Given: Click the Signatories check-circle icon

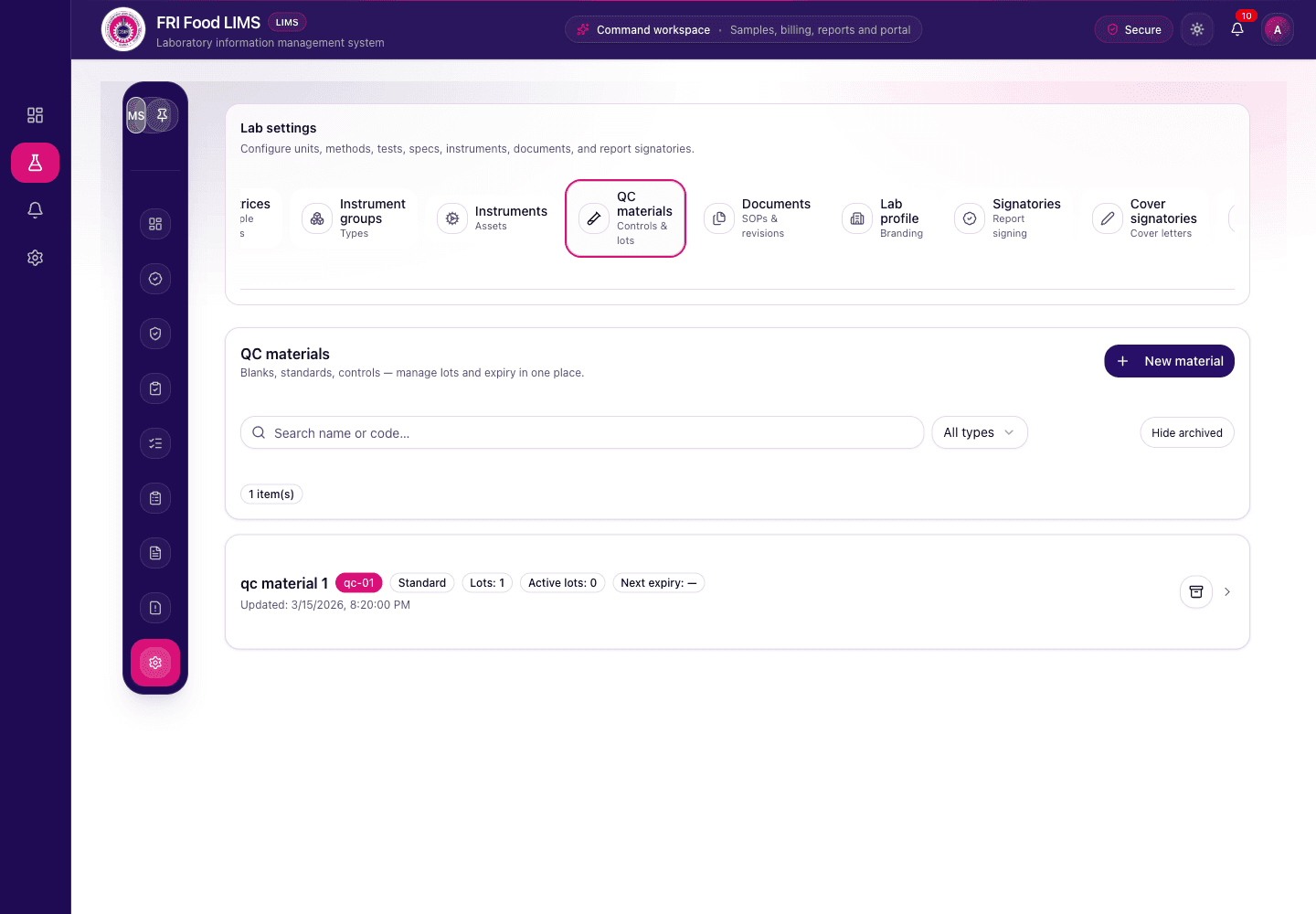Looking at the screenshot, I should (970, 218).
